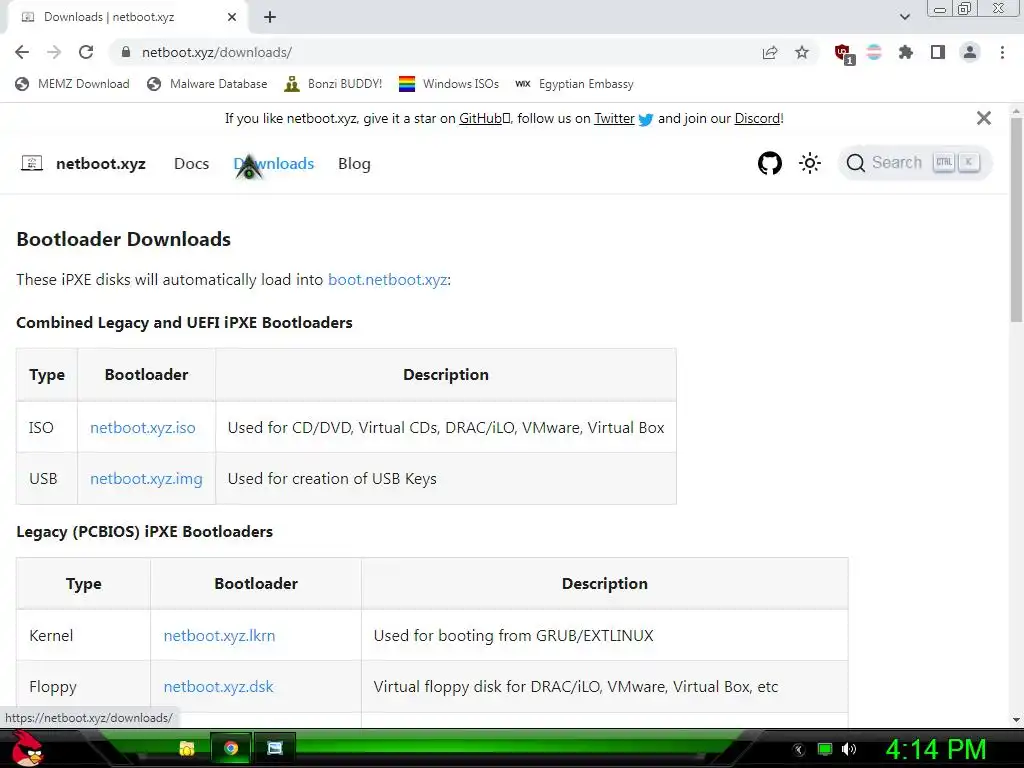Image resolution: width=1024 pixels, height=768 pixels.
Task: Dismiss the announcement banner
Action: point(984,118)
